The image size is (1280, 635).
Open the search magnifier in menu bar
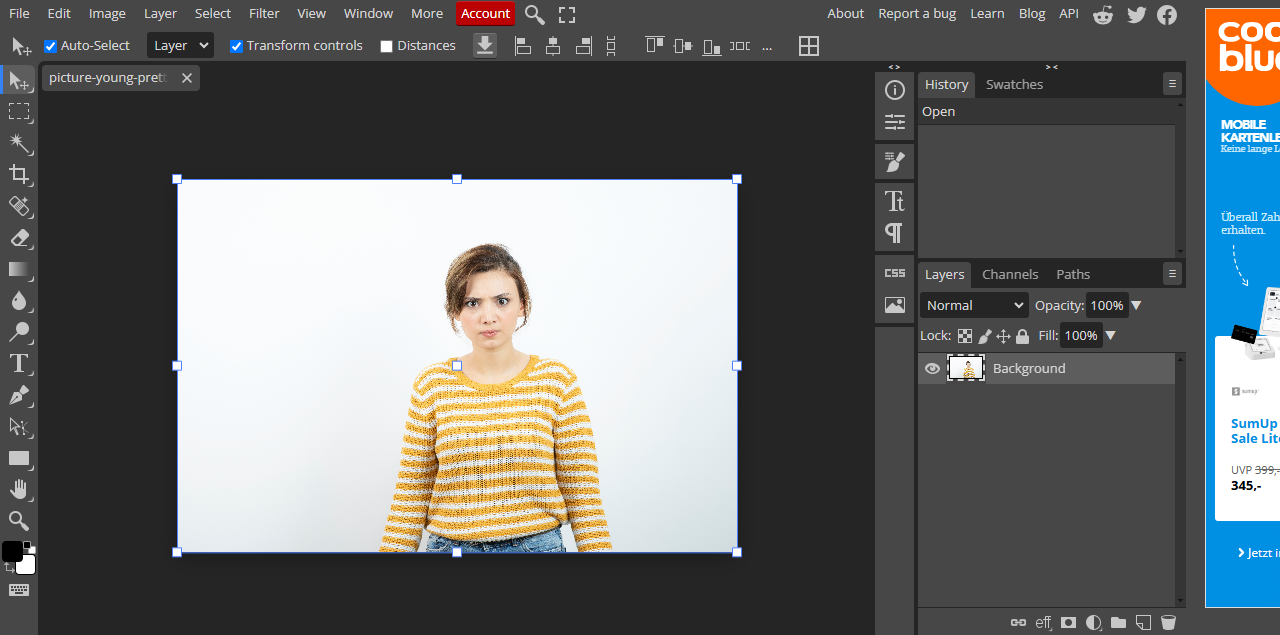pyautogui.click(x=535, y=14)
